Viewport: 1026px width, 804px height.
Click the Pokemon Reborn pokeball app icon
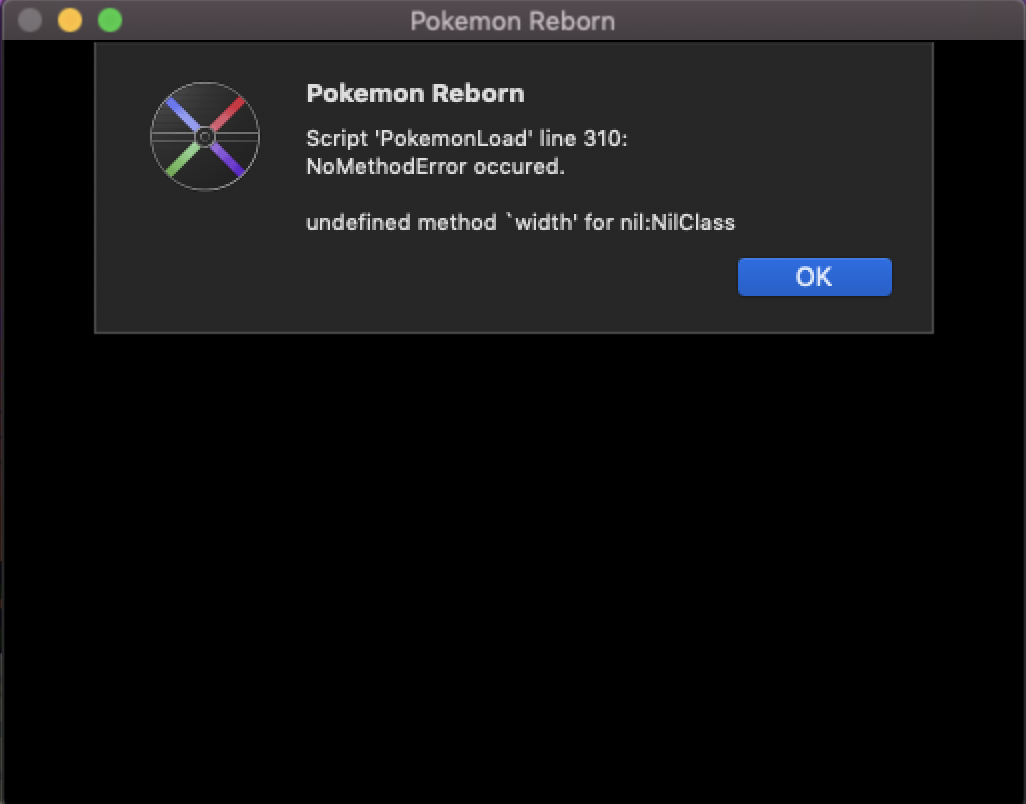205,136
